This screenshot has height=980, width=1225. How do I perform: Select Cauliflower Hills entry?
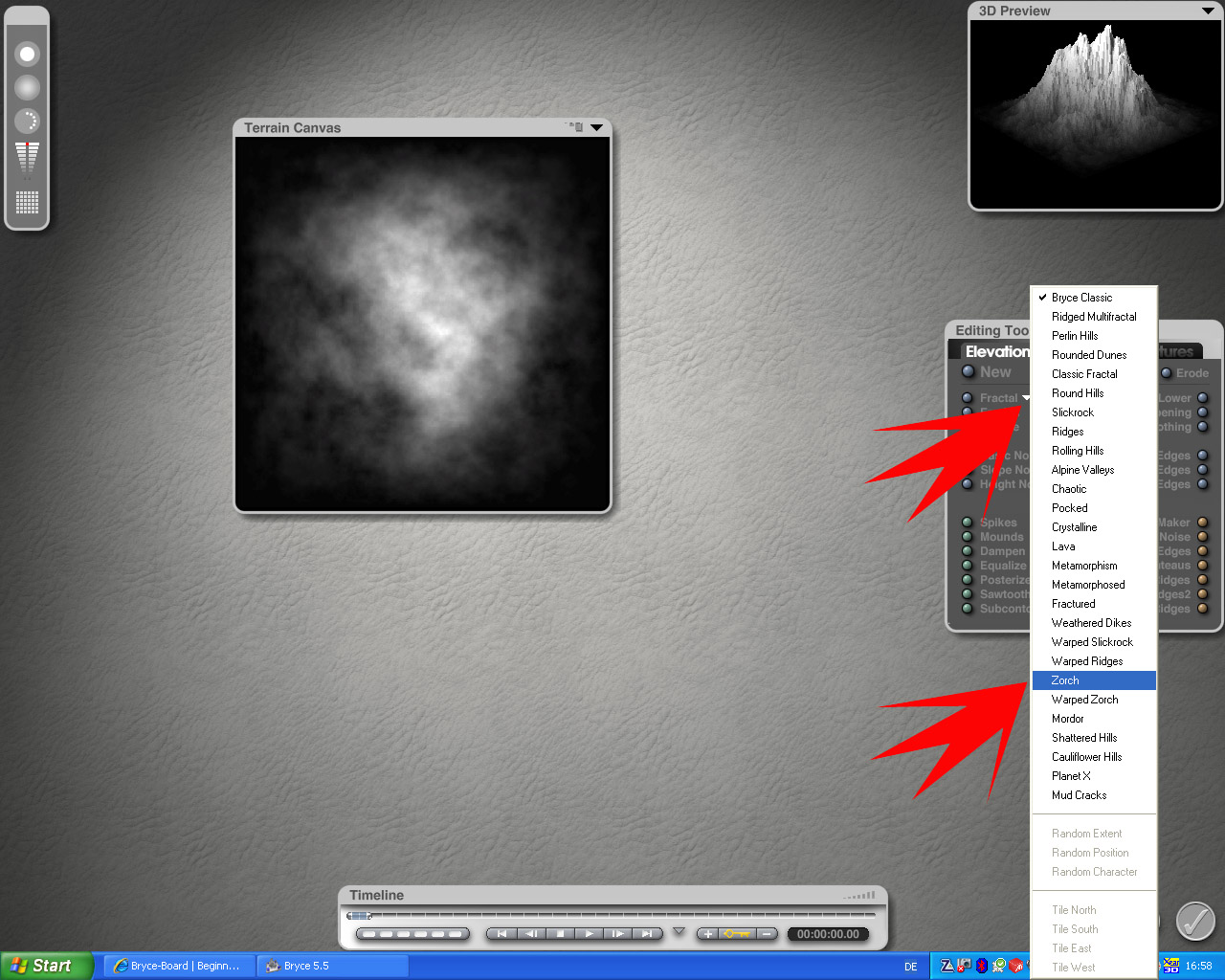(x=1094, y=757)
